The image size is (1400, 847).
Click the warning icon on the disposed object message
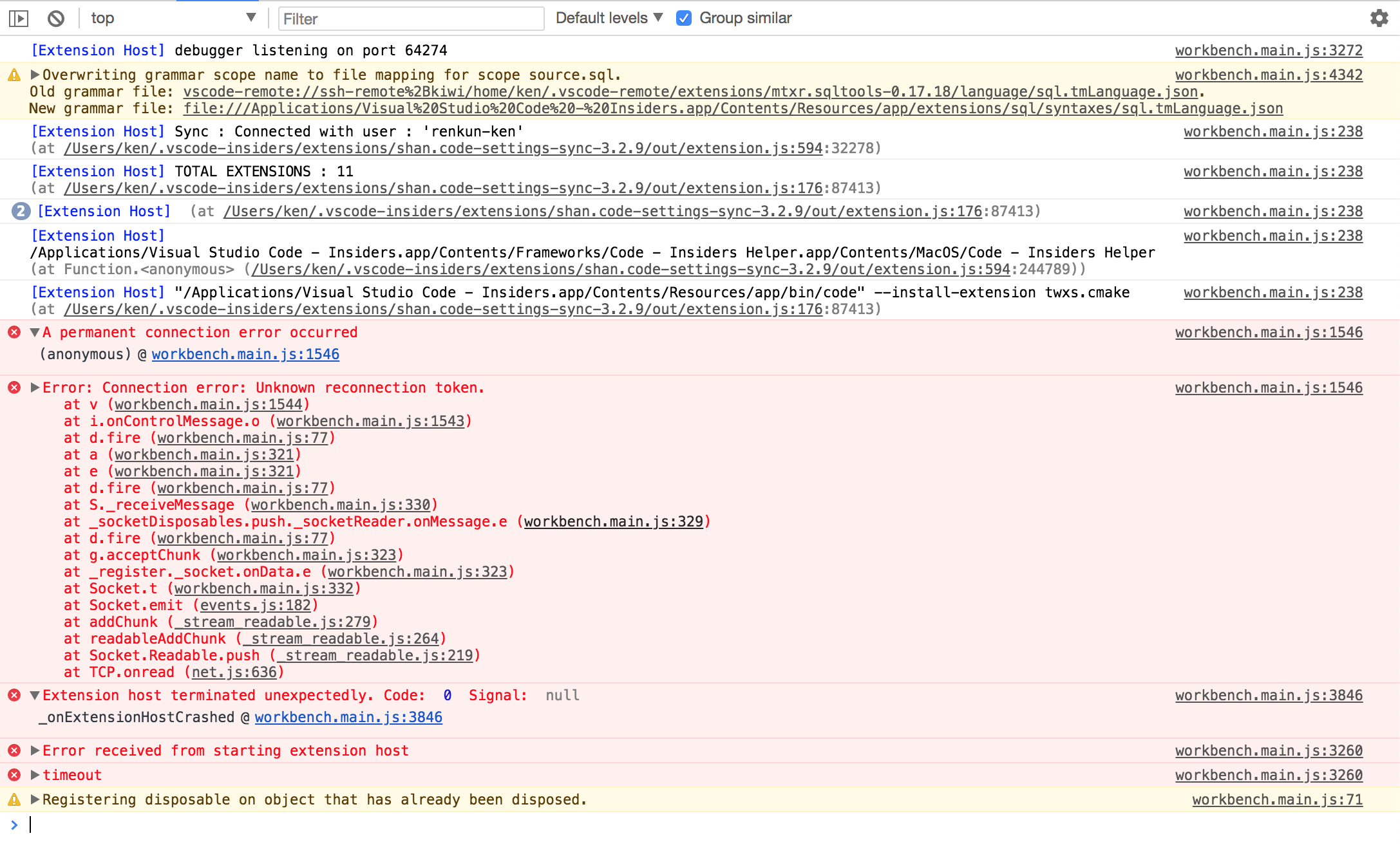click(15, 799)
